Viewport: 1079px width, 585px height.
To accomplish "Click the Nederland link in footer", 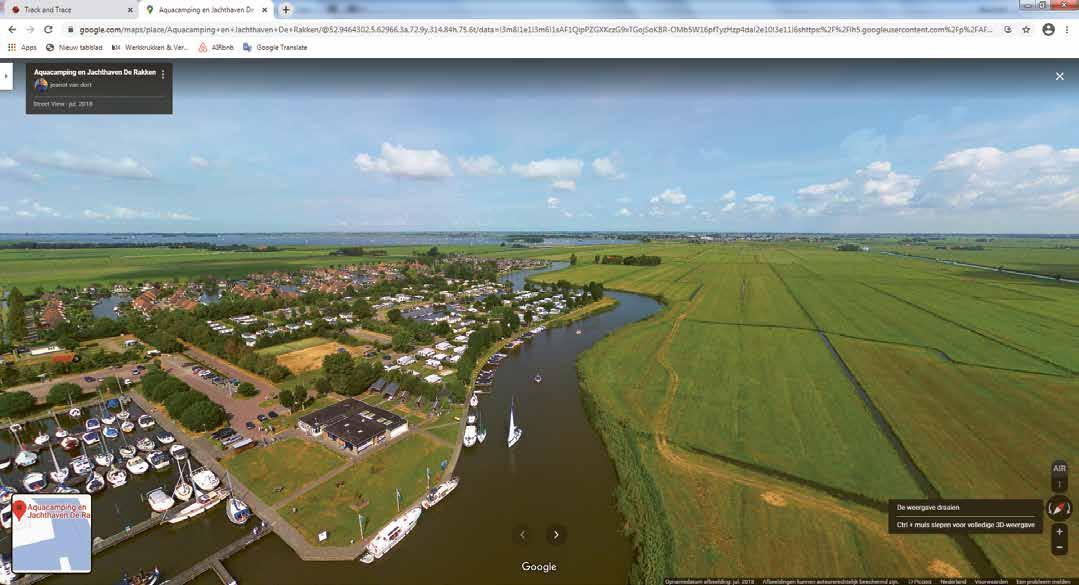I will pyautogui.click(x=953, y=582).
